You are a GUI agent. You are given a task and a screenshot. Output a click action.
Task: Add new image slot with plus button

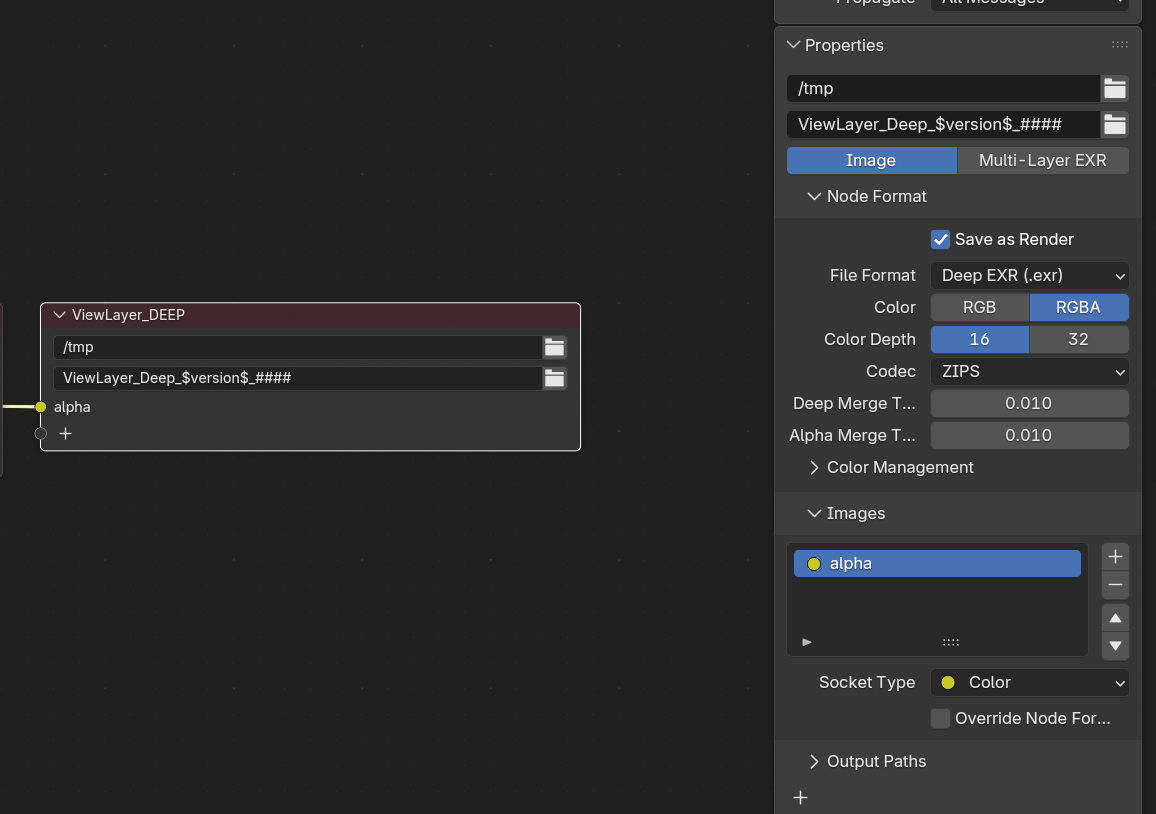coord(1115,557)
